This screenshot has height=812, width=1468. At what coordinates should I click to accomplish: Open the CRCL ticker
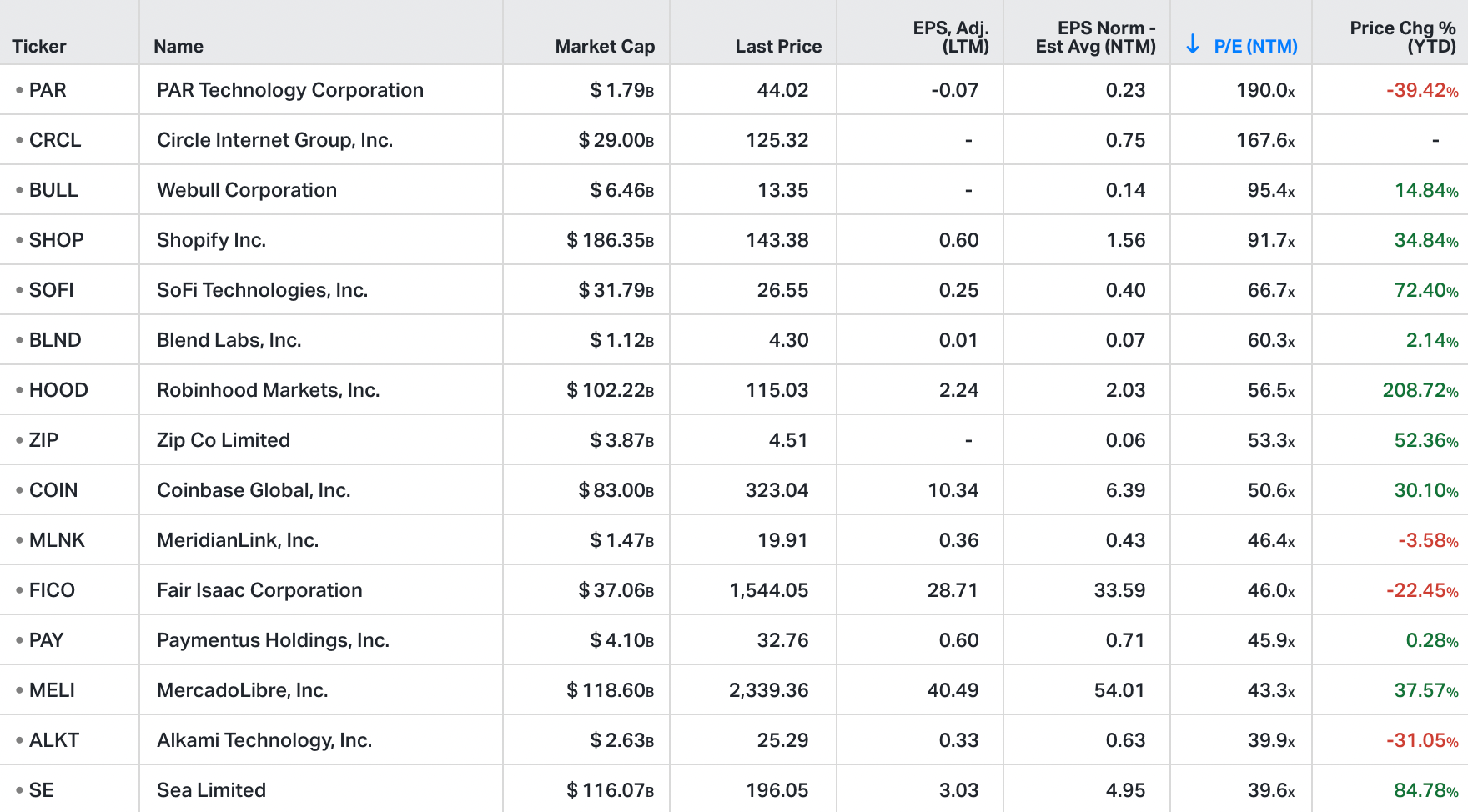point(55,140)
